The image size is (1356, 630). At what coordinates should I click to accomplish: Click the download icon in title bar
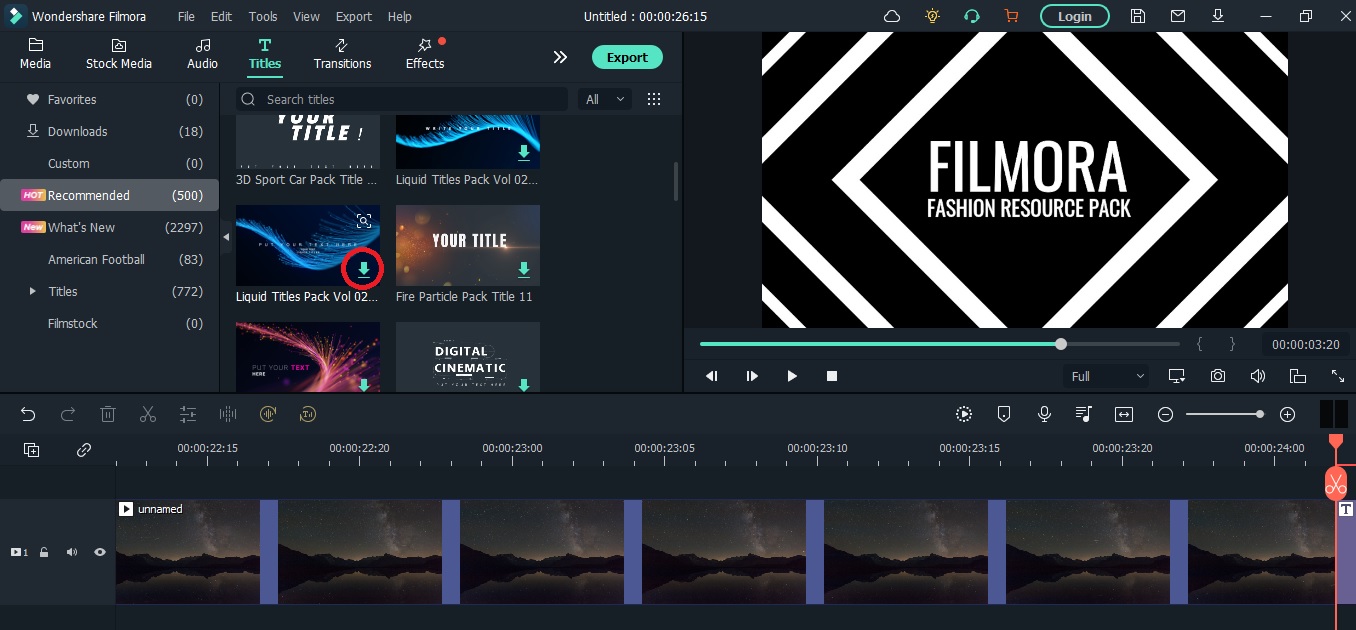click(1218, 16)
